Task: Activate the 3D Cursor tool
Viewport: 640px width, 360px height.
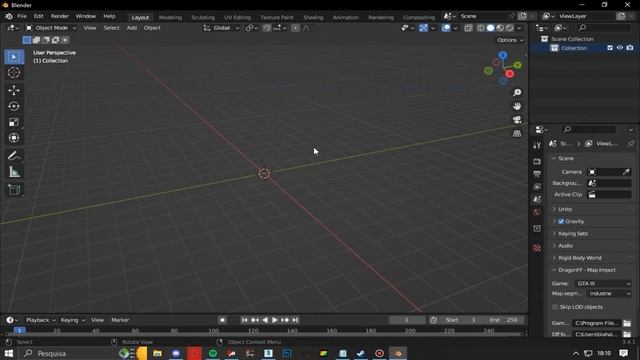Action: 14,73
